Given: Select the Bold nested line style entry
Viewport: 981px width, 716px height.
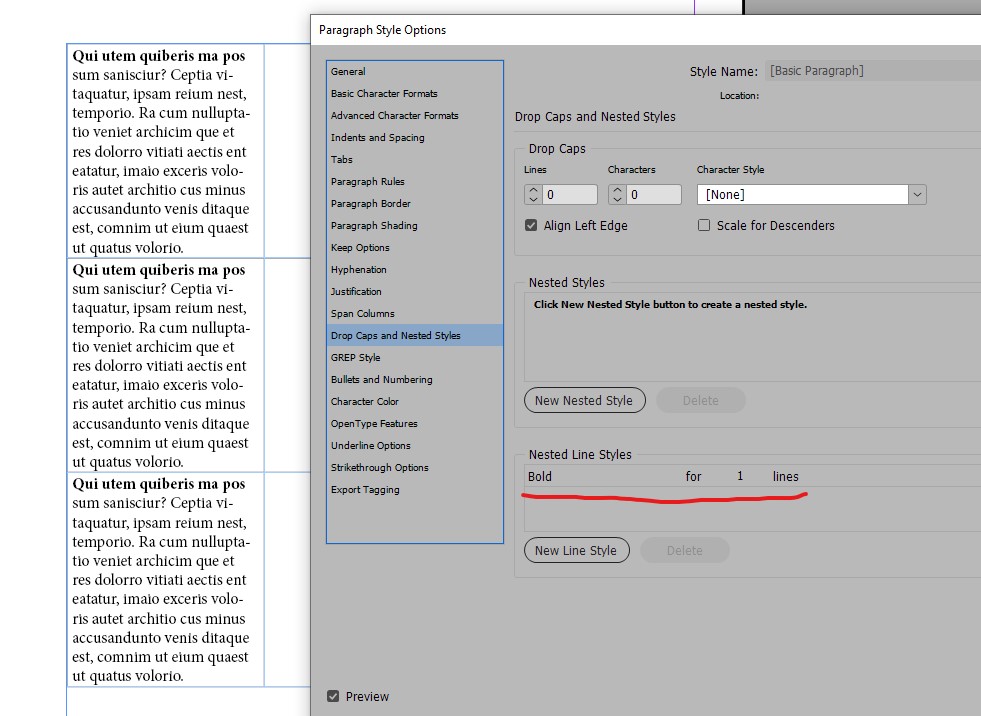Looking at the screenshot, I should (x=540, y=476).
